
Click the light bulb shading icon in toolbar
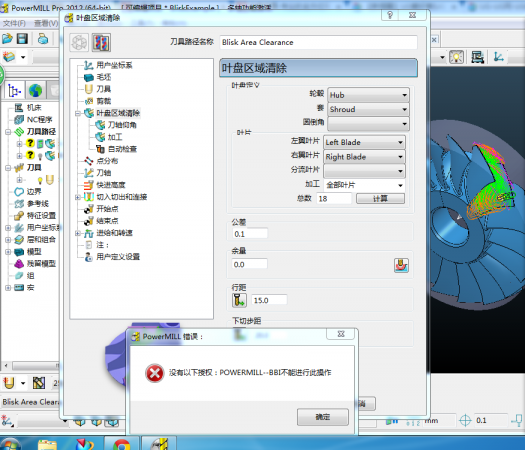pos(456,57)
